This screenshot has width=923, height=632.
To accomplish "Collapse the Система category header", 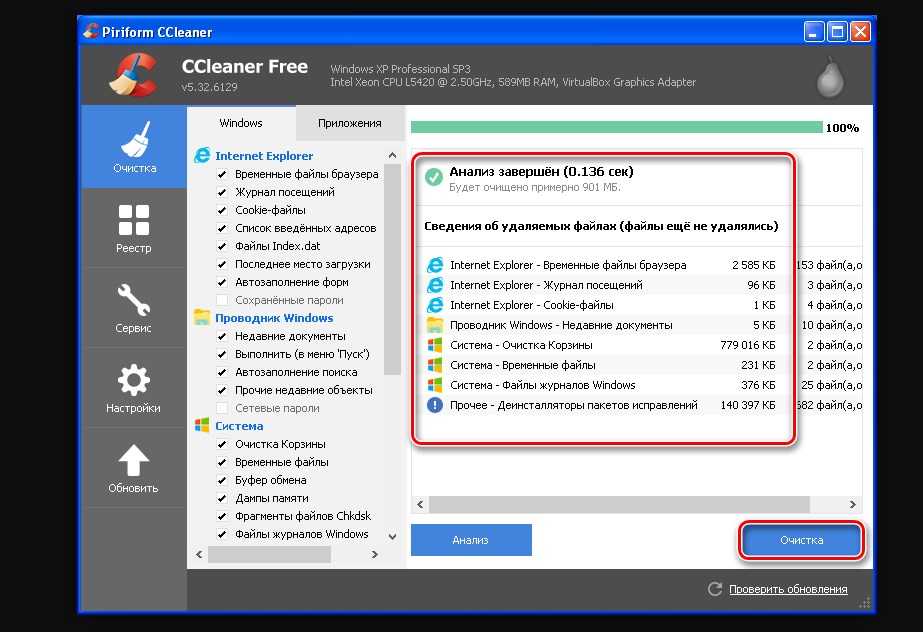I will (239, 426).
